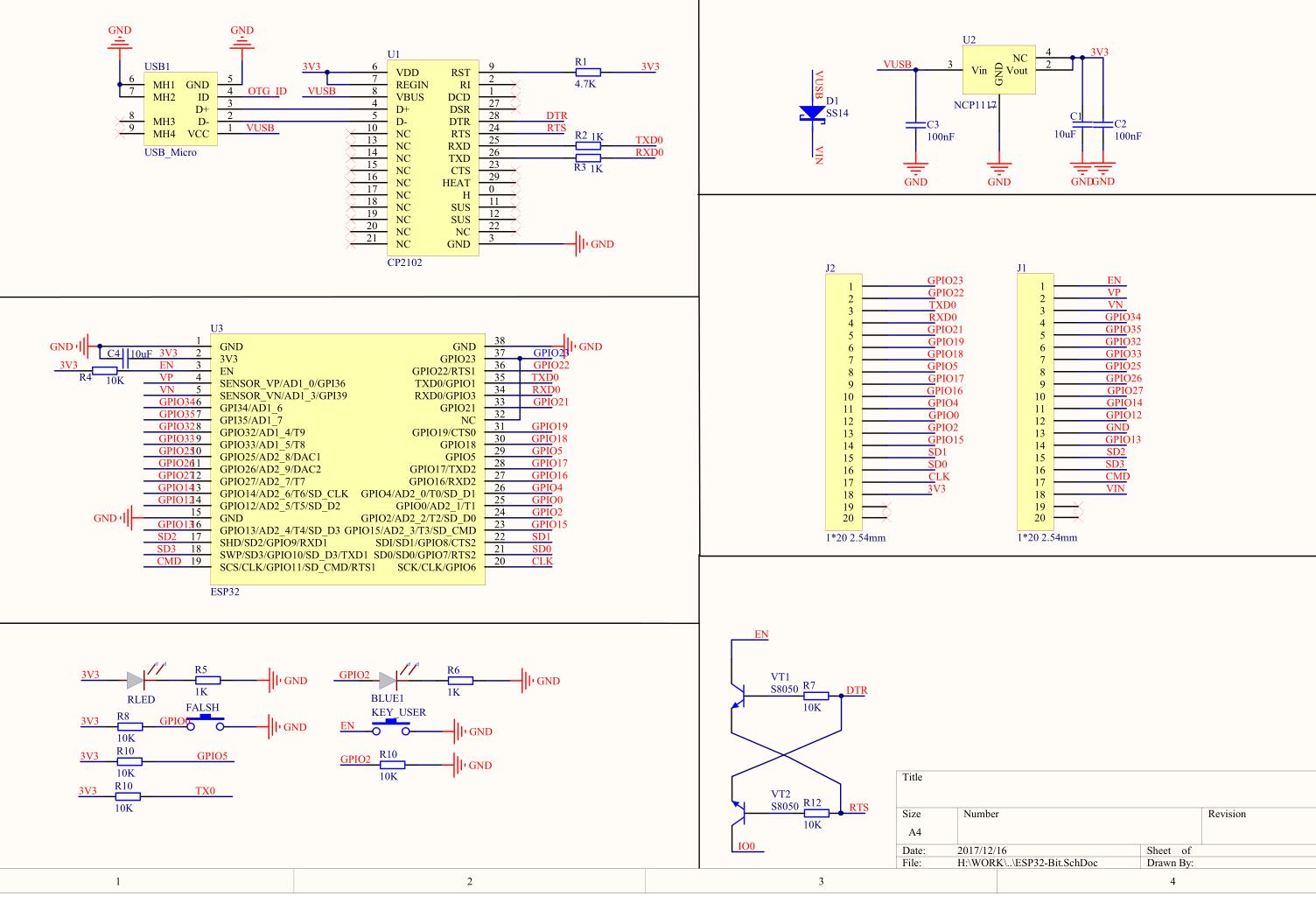The width and height of the screenshot is (1316, 903).
Task: Select the R1 4.7K resistor
Action: coord(587,73)
